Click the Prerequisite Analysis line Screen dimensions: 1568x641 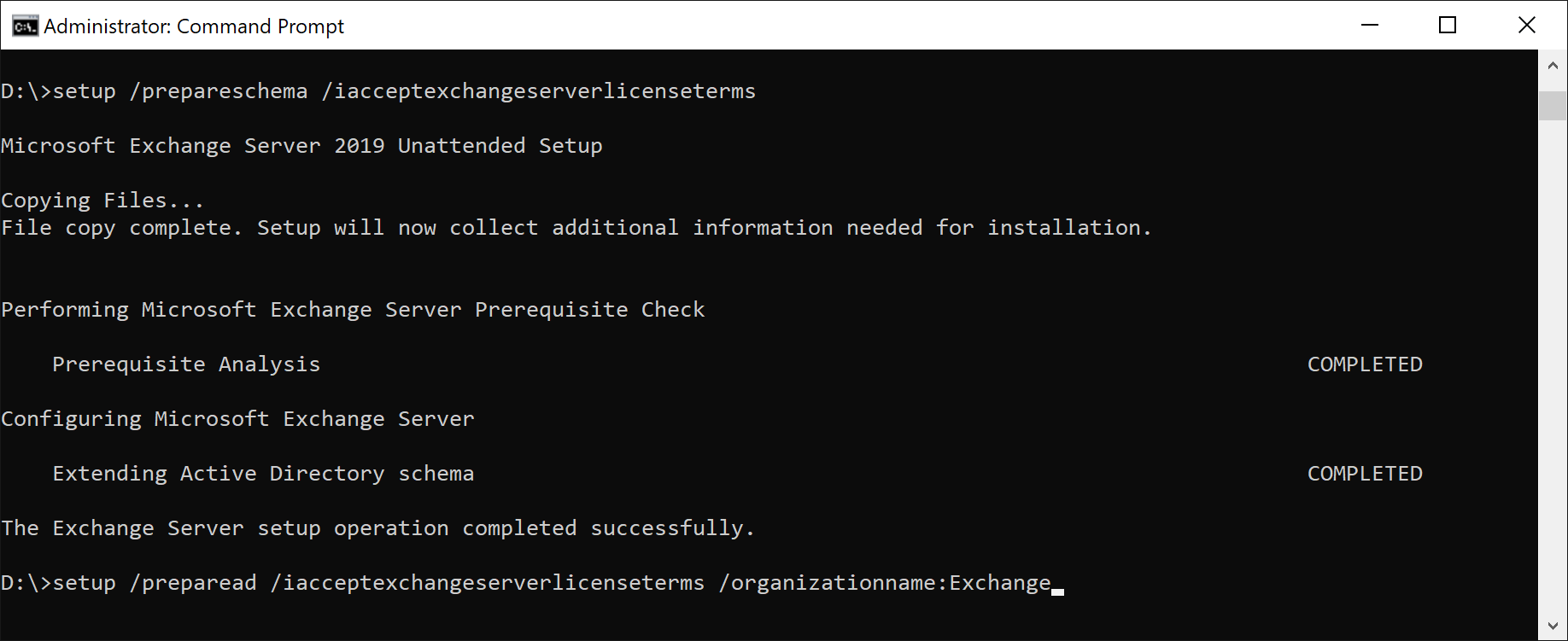[186, 364]
